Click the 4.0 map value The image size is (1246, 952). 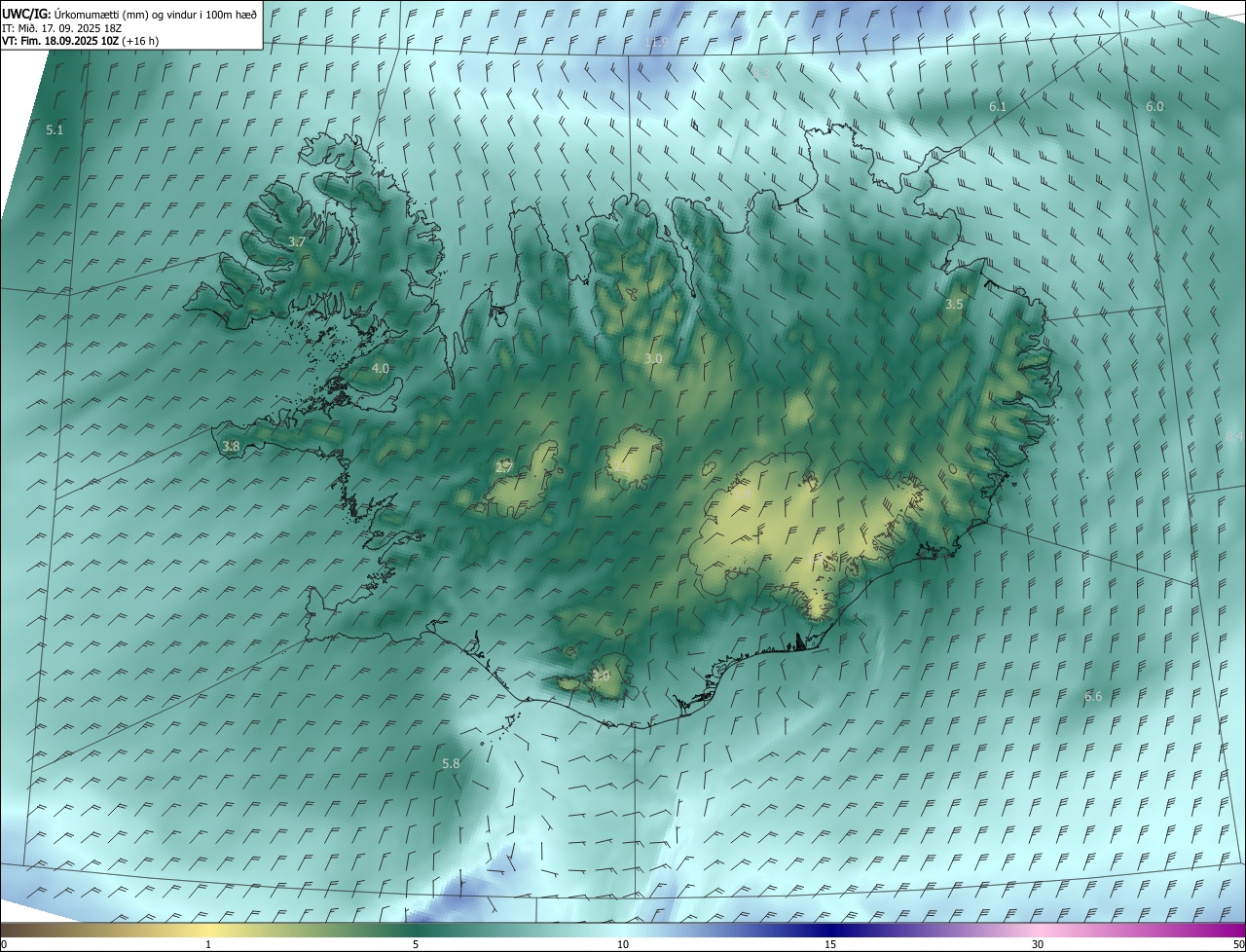(381, 368)
